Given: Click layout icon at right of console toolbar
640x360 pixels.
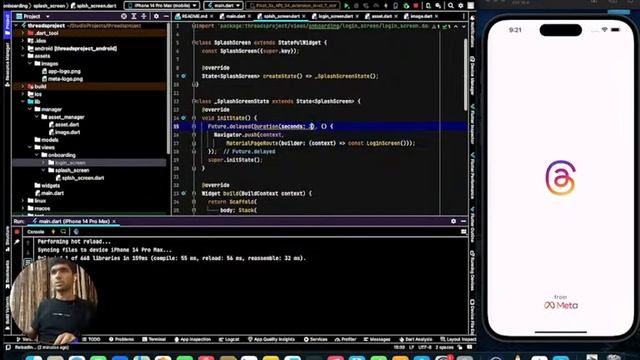Looking at the screenshot, I should coord(464,232).
